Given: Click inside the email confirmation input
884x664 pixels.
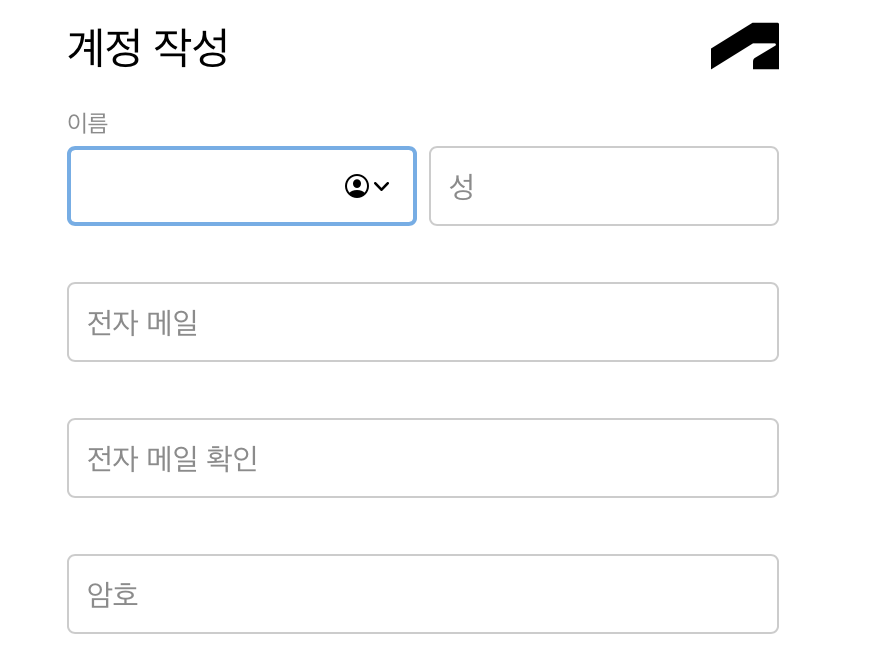Looking at the screenshot, I should click(x=422, y=458).
